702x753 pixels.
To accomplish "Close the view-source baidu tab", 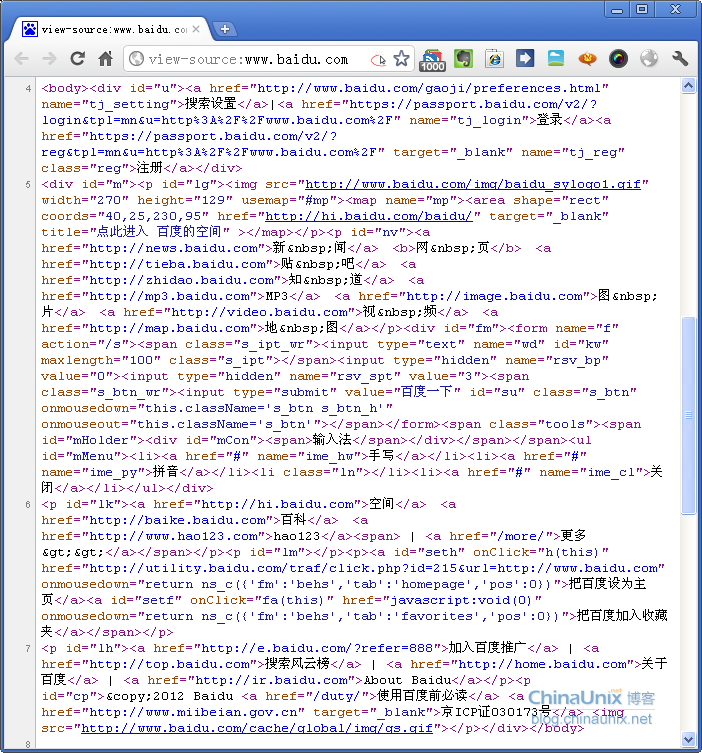I will click(x=196, y=29).
